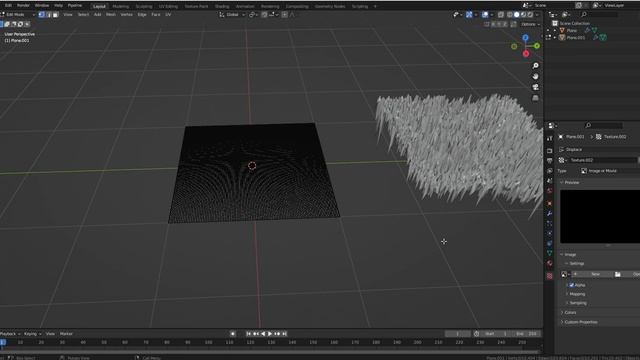Open the Texture properties checker tab
Screen dimensions: 640x360
click(549, 276)
